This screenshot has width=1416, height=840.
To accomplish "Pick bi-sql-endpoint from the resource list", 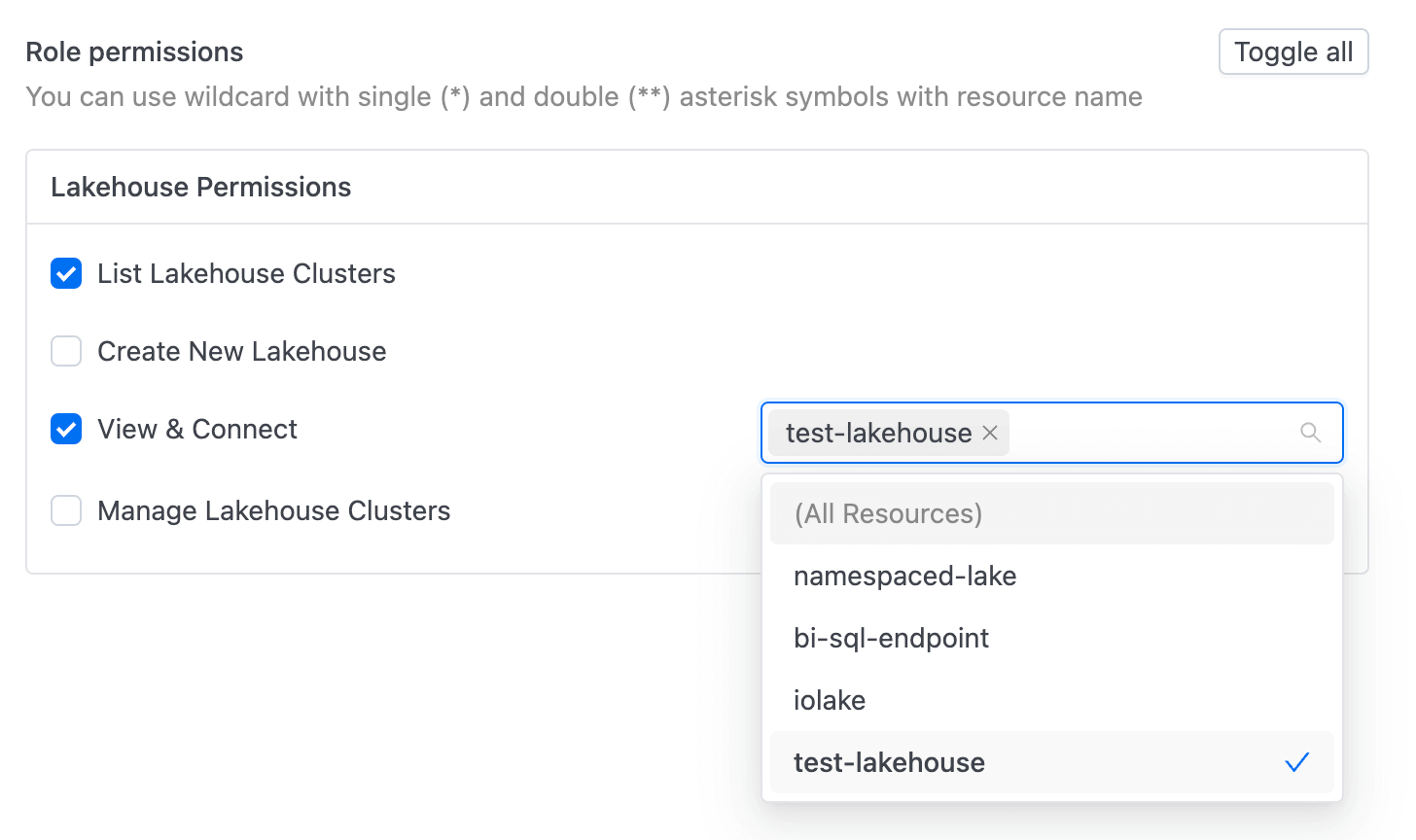I will click(1051, 638).
